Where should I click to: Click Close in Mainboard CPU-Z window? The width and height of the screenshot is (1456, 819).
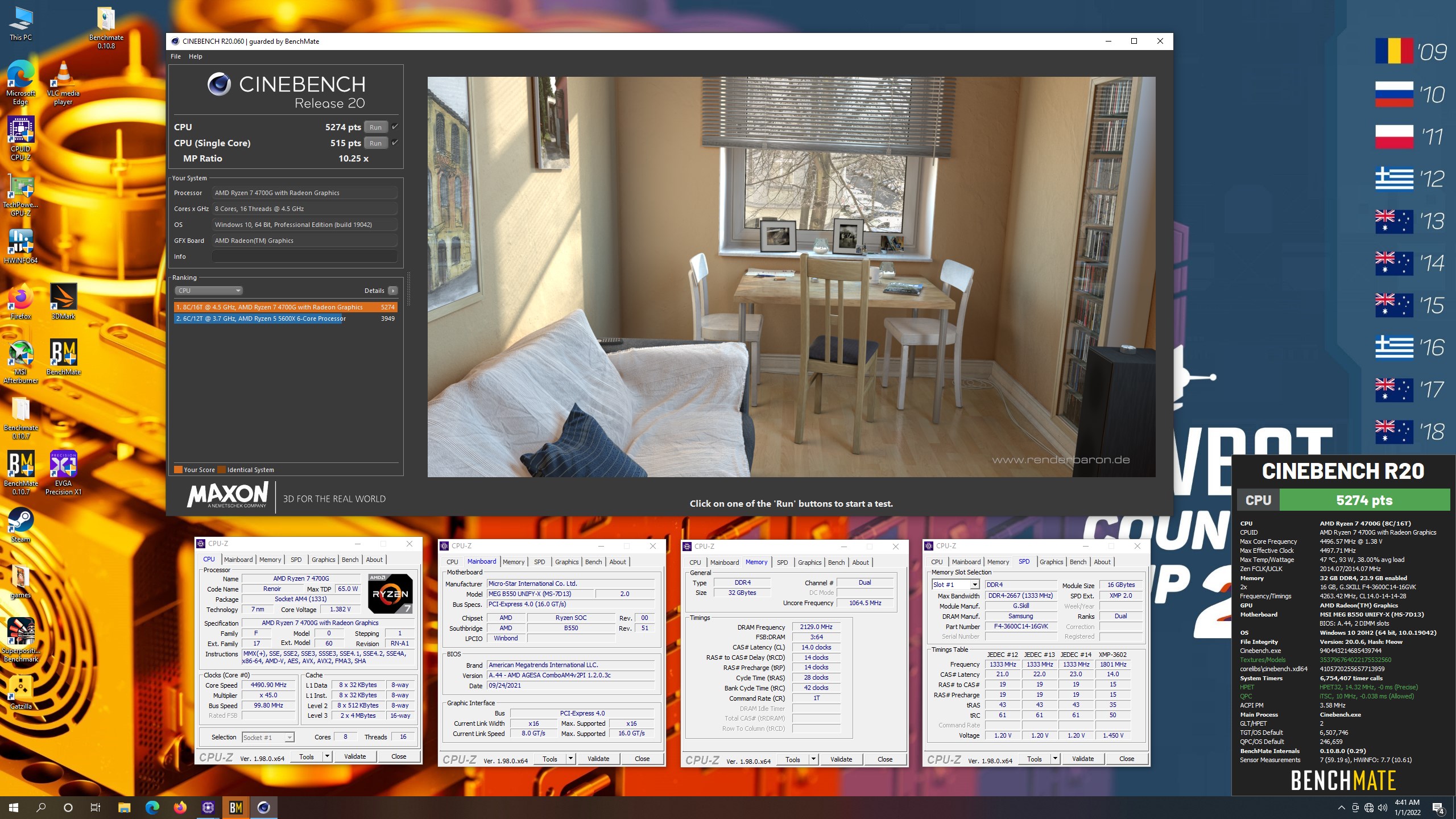[x=642, y=759]
